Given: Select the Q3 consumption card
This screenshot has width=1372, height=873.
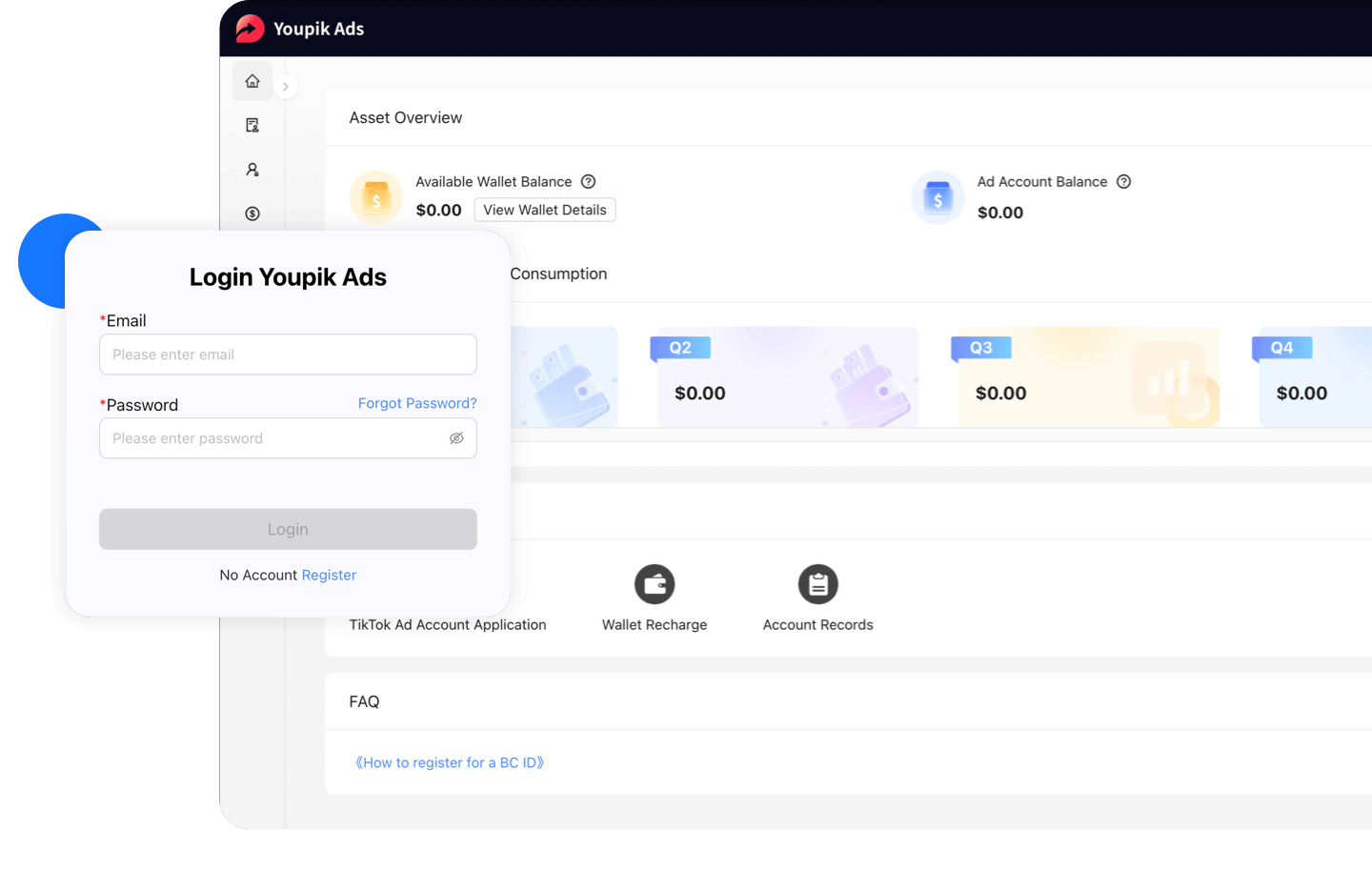Looking at the screenshot, I should (1088, 377).
